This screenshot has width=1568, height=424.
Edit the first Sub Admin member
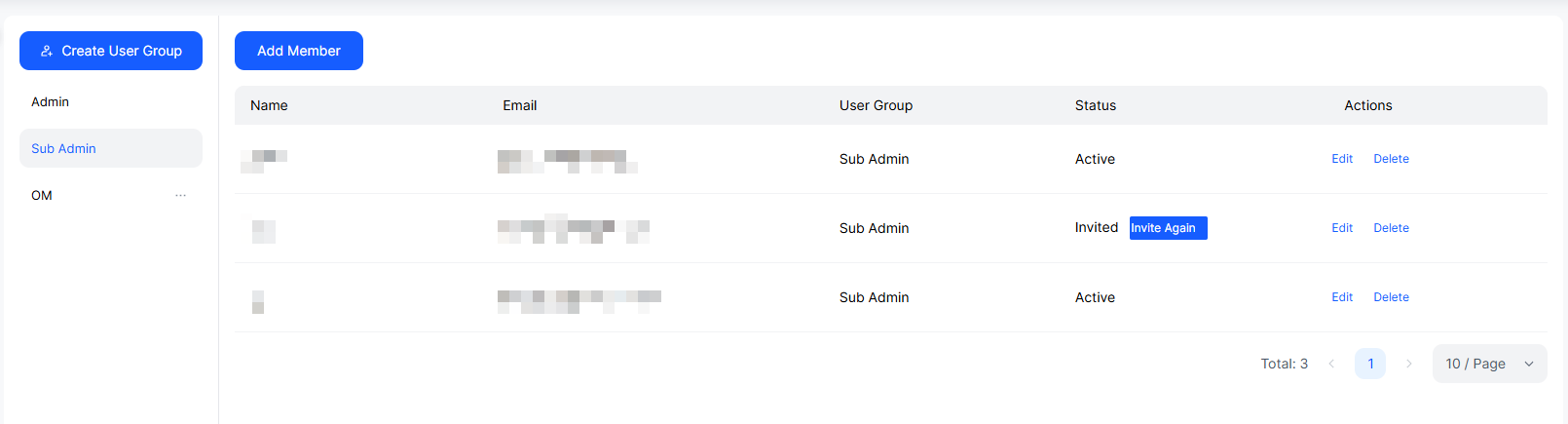coord(1342,159)
